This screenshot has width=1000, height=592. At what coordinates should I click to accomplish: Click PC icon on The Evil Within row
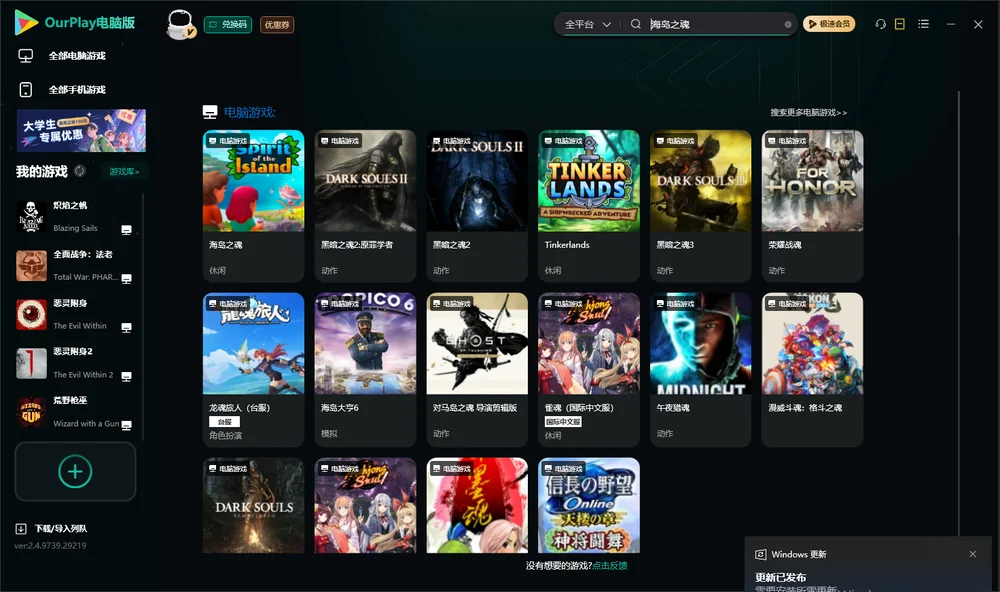point(126,328)
